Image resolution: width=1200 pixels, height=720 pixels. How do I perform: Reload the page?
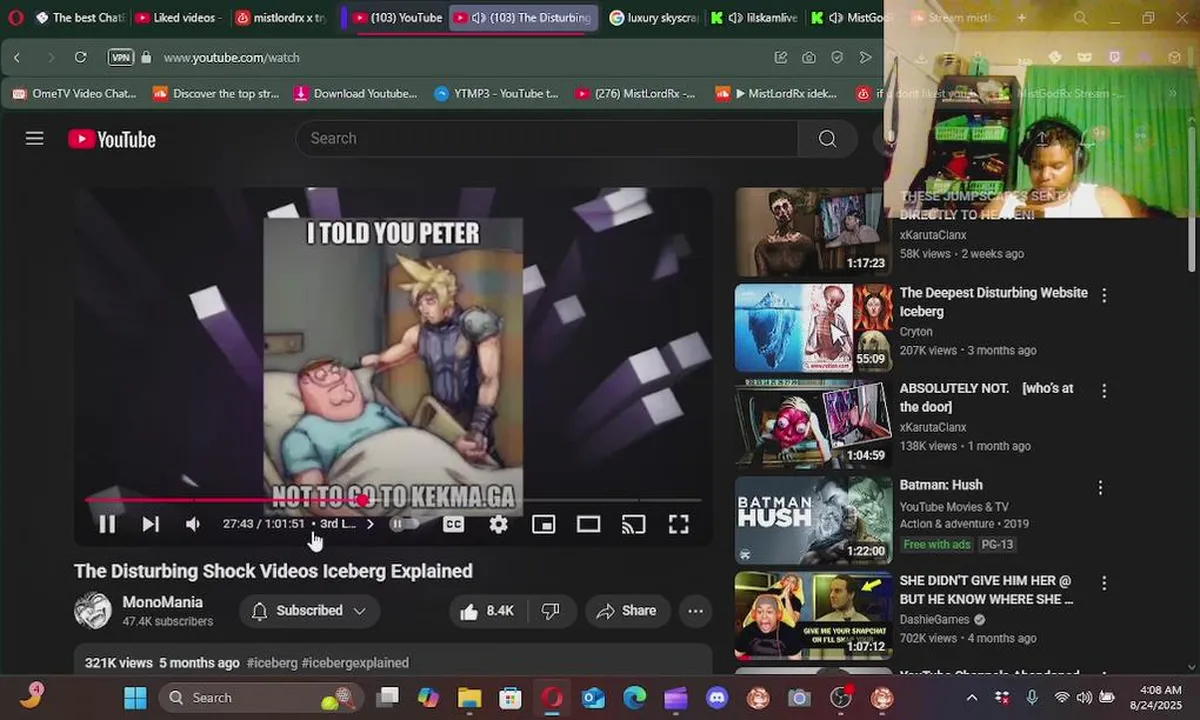click(80, 57)
